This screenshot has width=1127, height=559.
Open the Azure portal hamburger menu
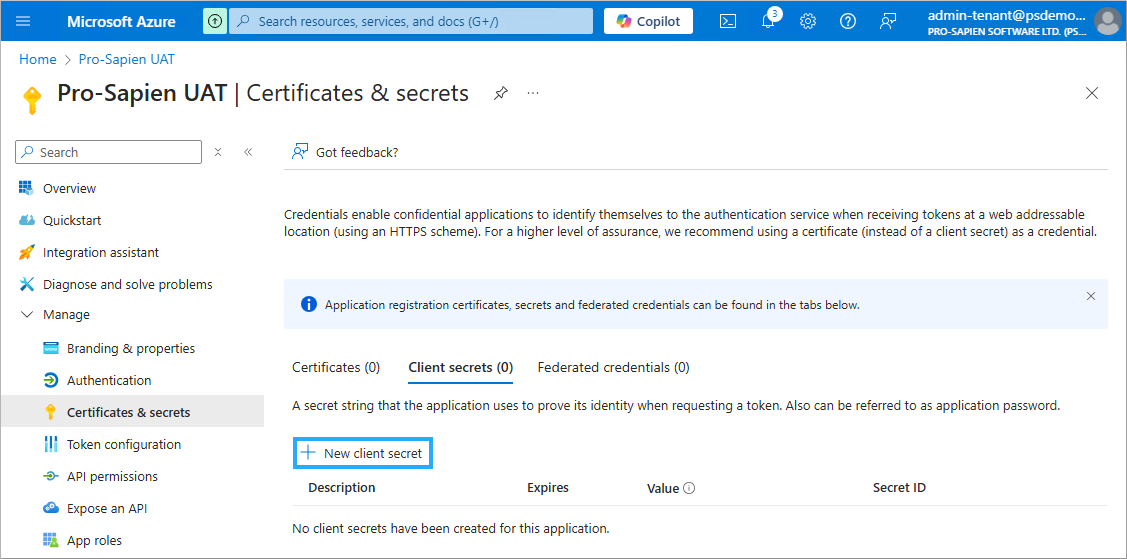point(24,21)
